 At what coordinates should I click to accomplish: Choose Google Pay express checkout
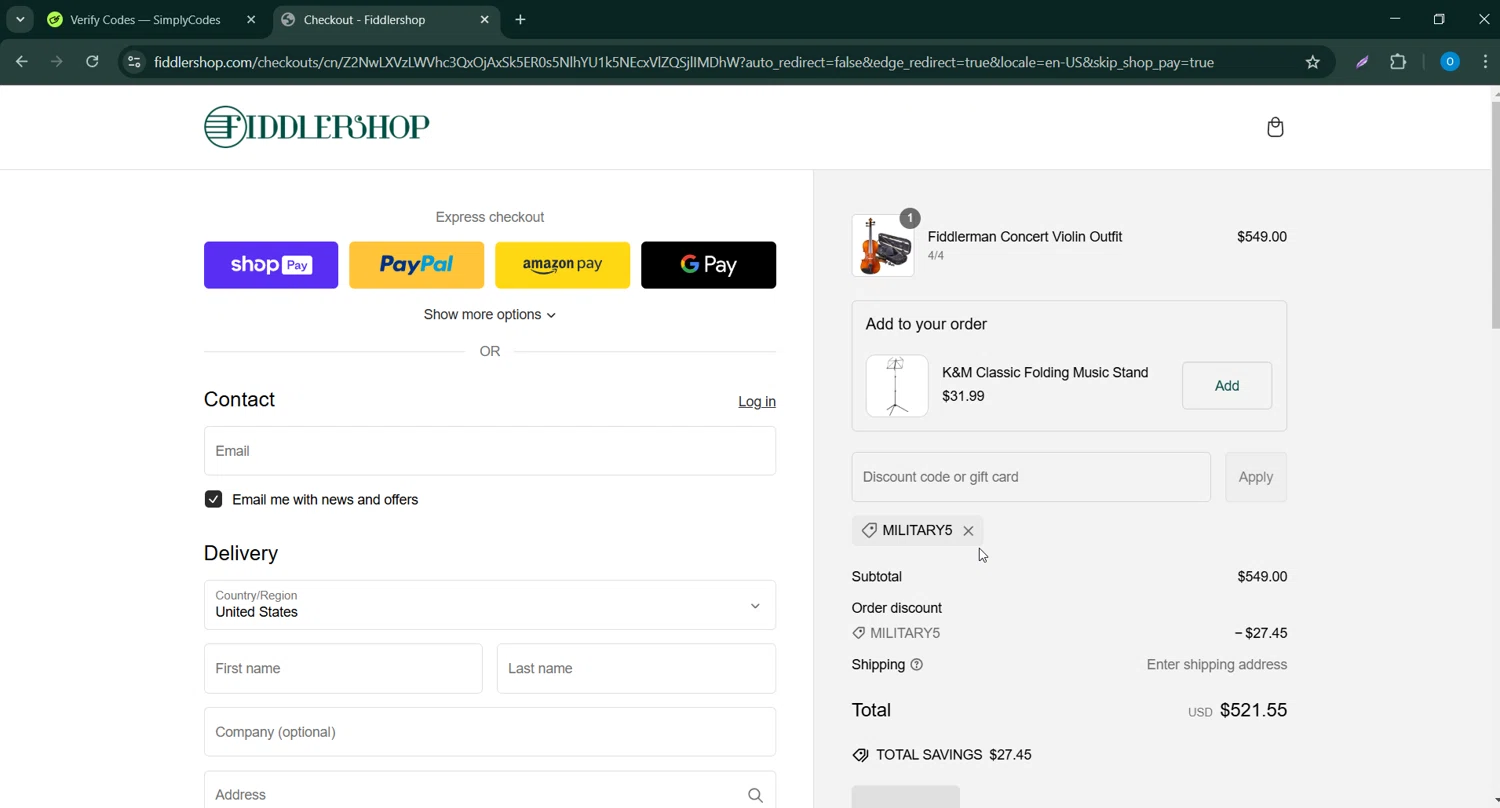click(708, 265)
